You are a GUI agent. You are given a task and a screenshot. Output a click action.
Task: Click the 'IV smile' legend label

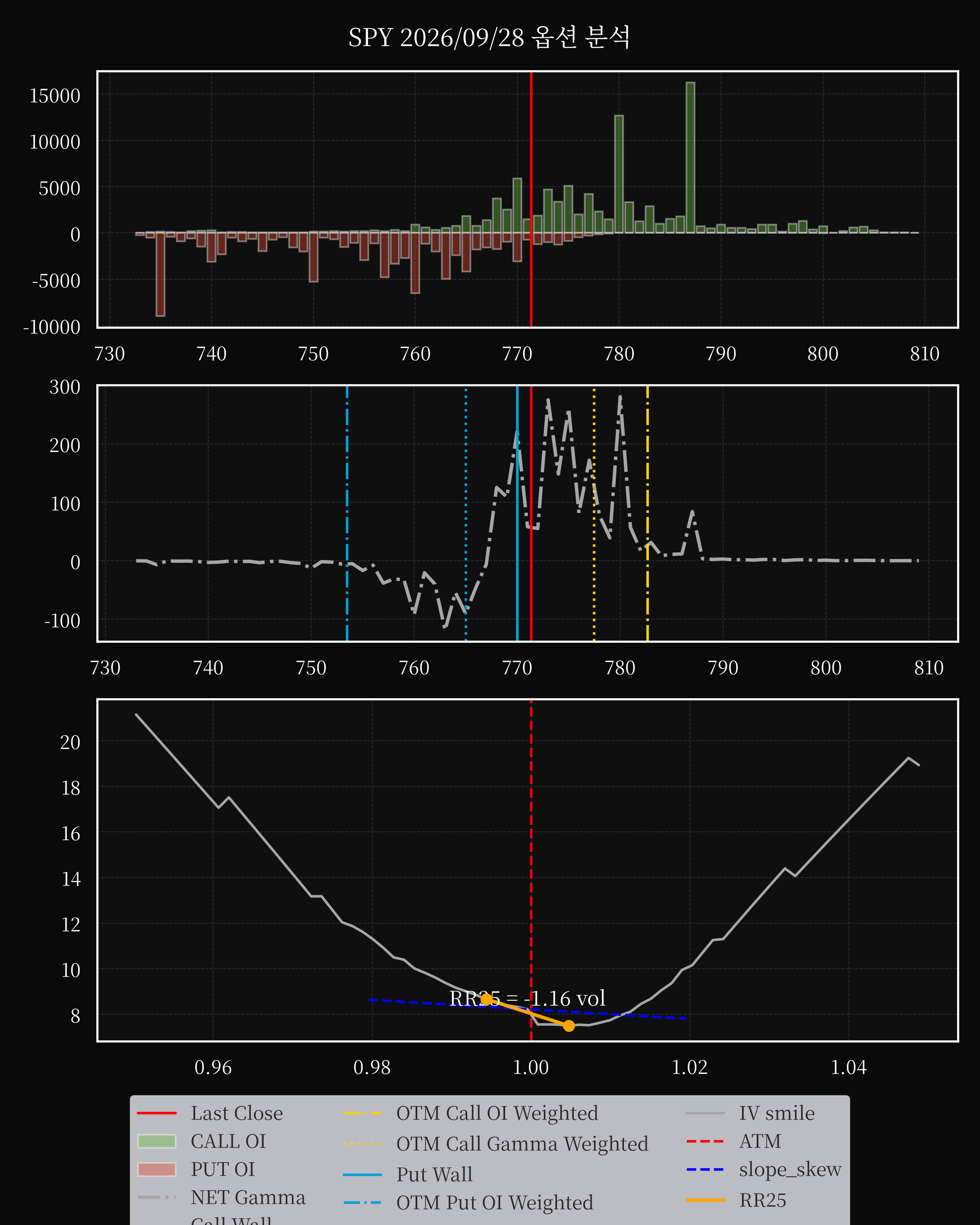click(777, 1113)
